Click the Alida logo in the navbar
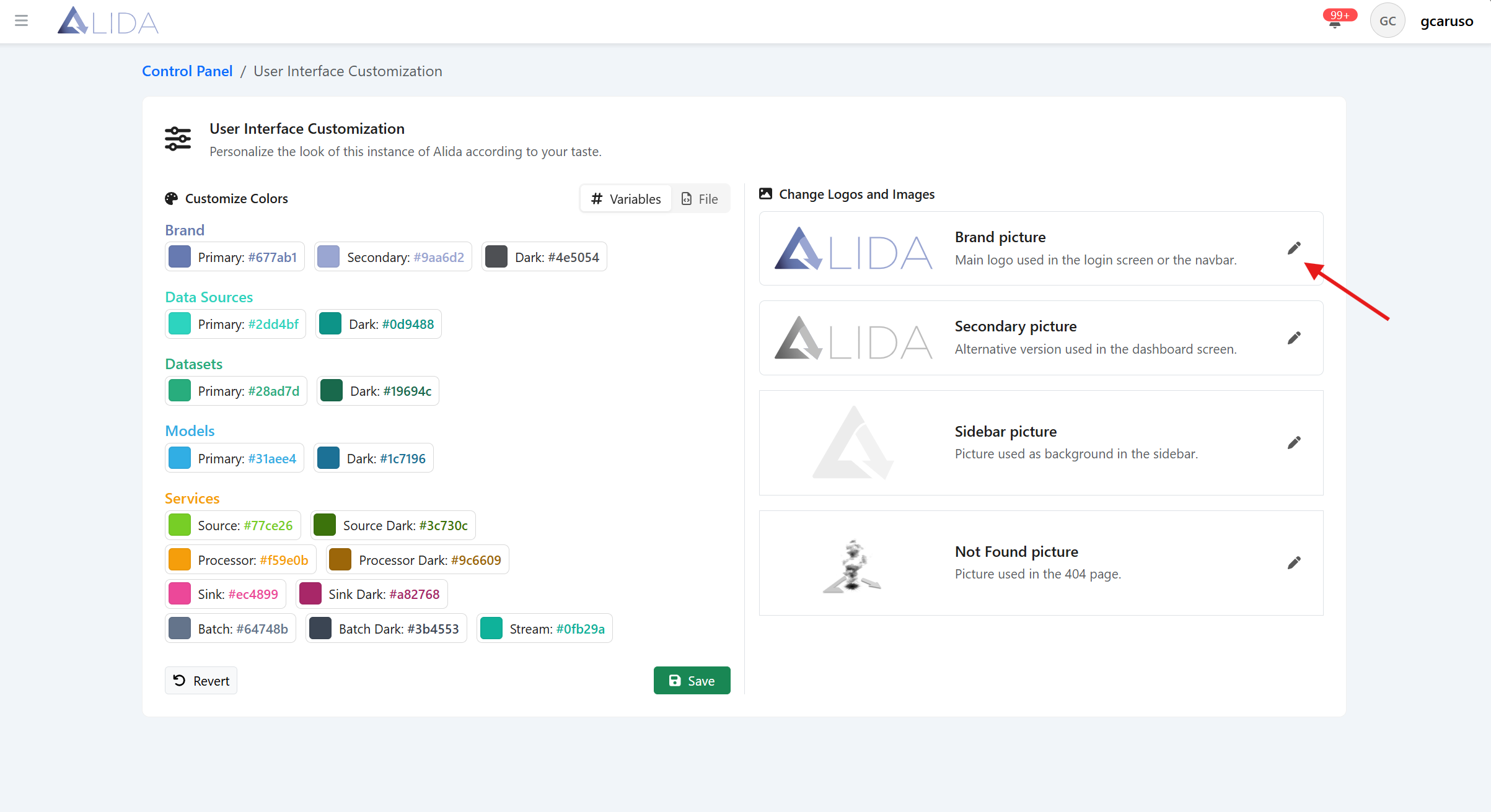Viewport: 1491px width, 812px height. tap(108, 21)
